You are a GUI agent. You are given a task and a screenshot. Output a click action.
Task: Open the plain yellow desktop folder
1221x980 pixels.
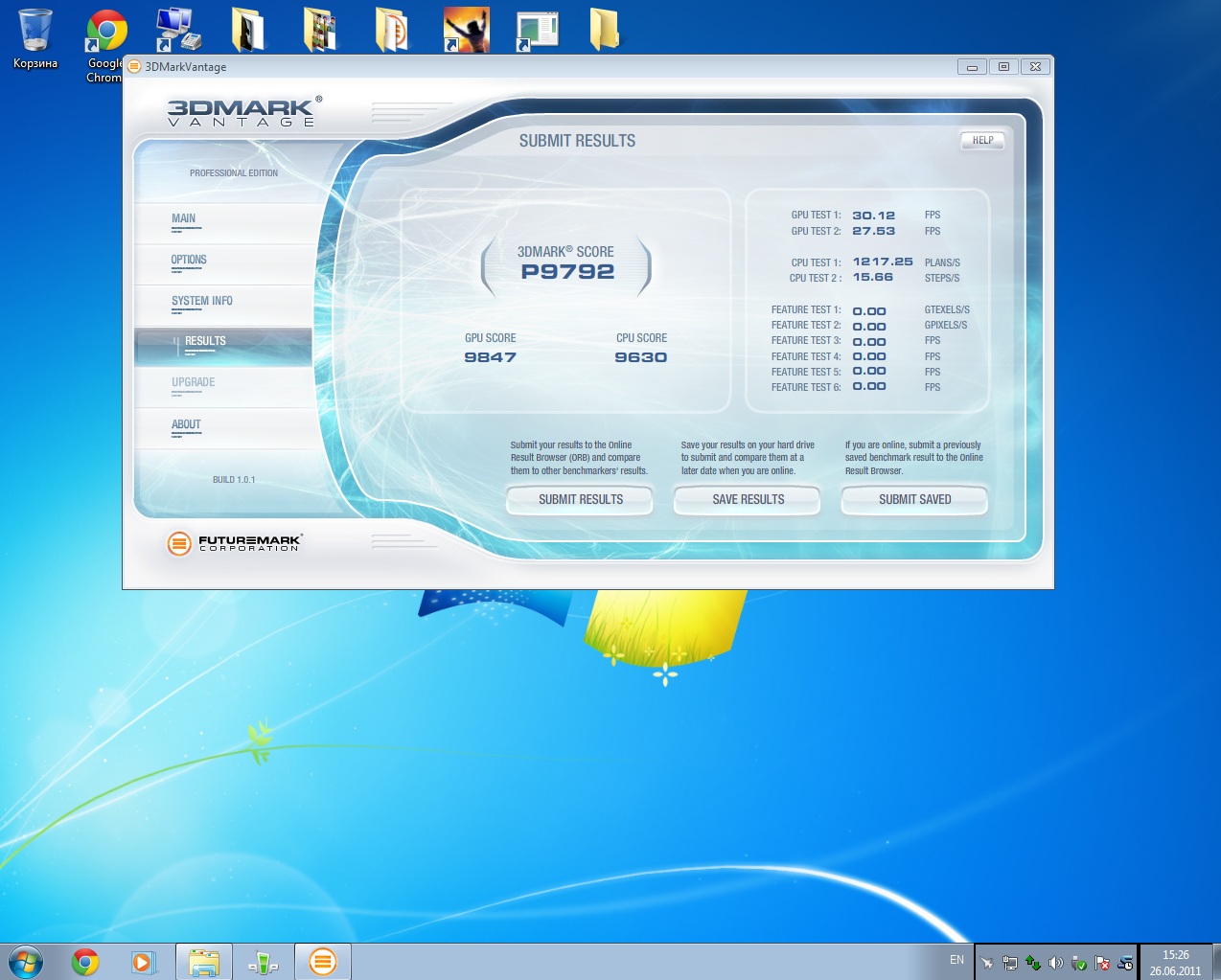[605, 30]
